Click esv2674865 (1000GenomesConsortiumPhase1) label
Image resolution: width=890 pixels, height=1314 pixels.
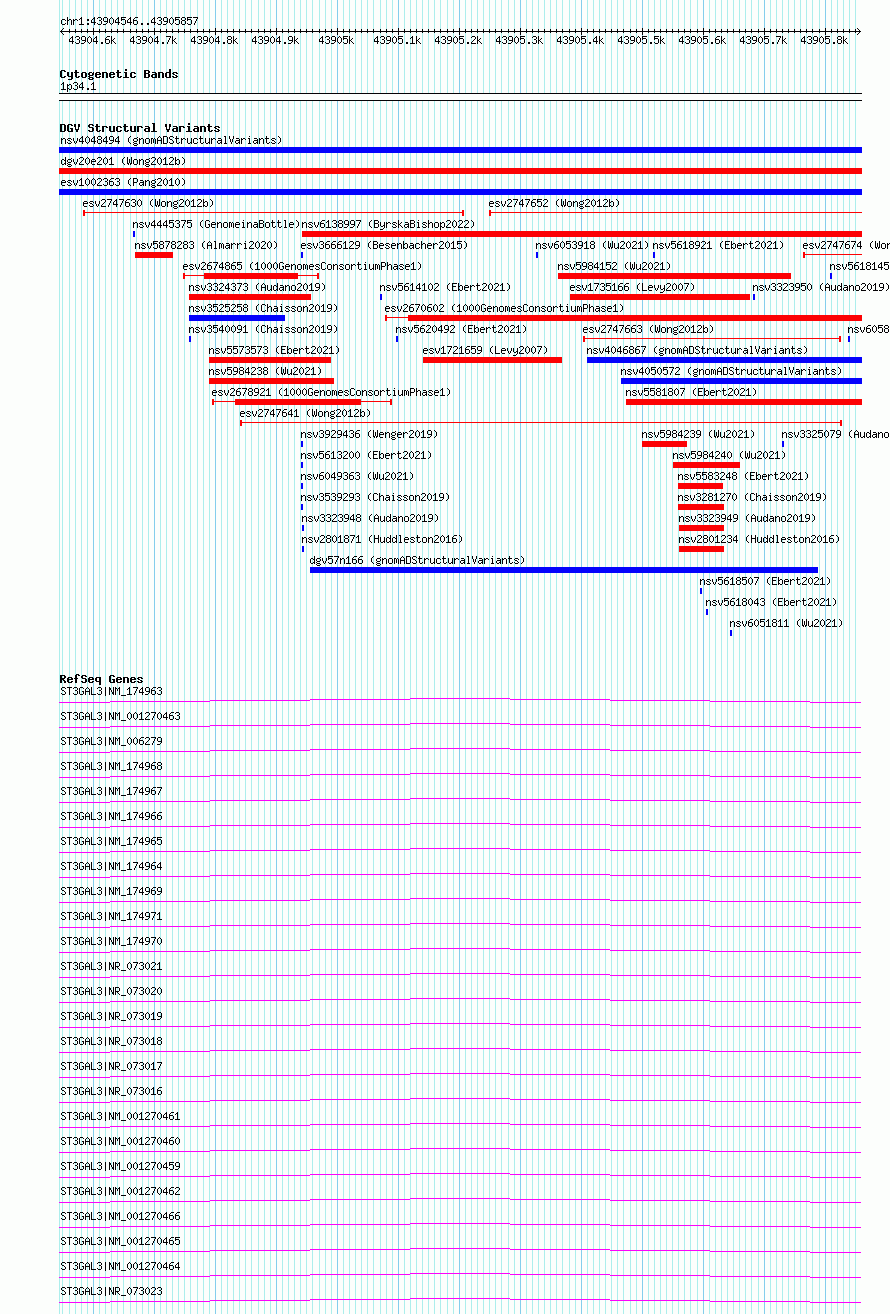(x=303, y=266)
